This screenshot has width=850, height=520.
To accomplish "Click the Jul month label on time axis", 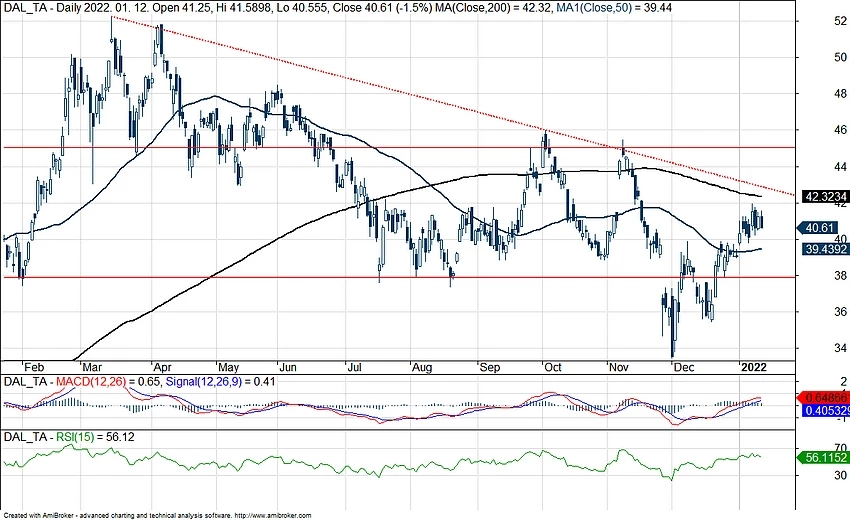I will pos(353,367).
